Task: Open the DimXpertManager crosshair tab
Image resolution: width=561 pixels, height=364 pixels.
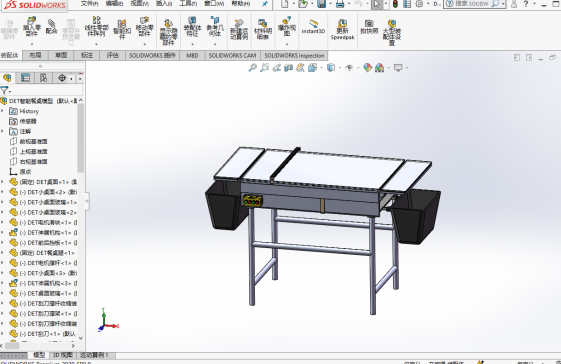Action: pos(62,78)
